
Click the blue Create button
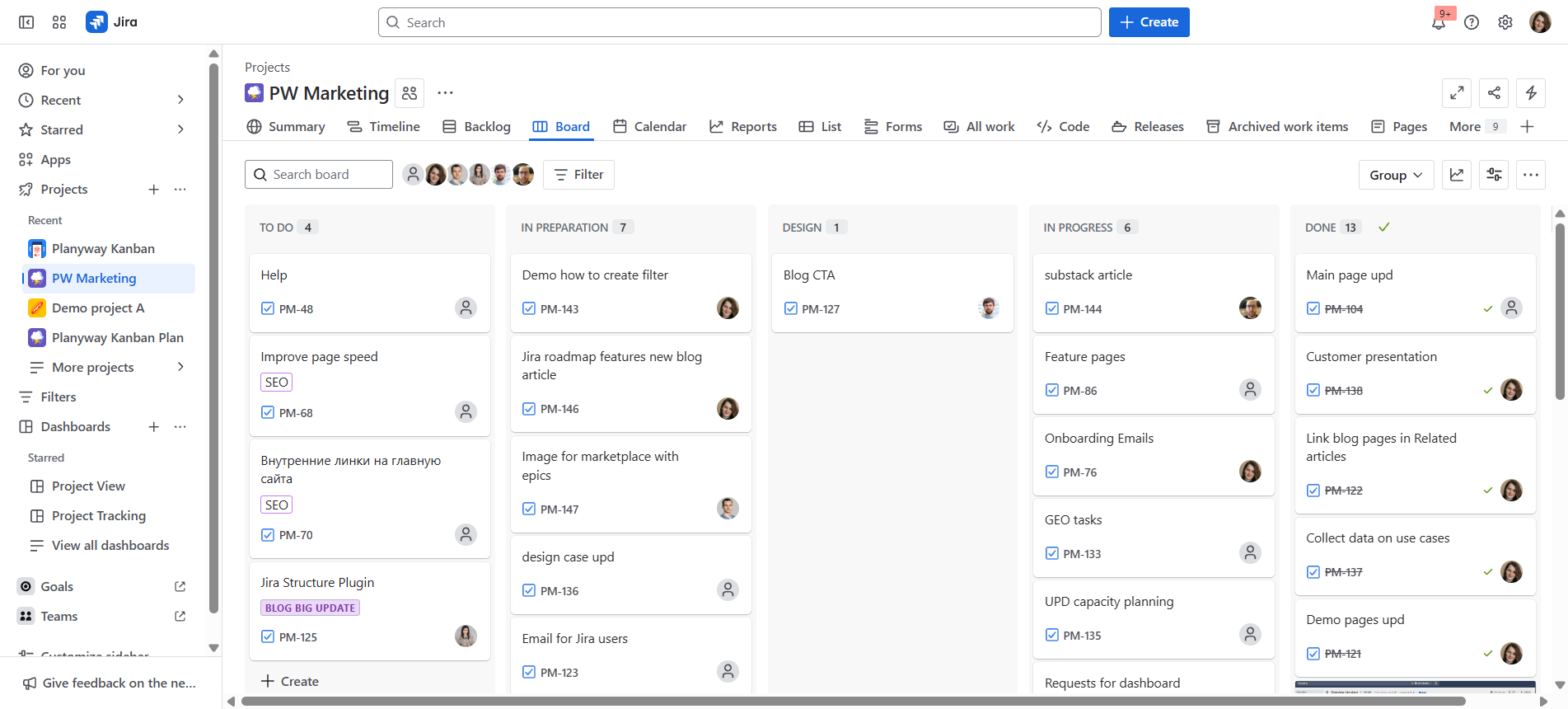[x=1149, y=22]
